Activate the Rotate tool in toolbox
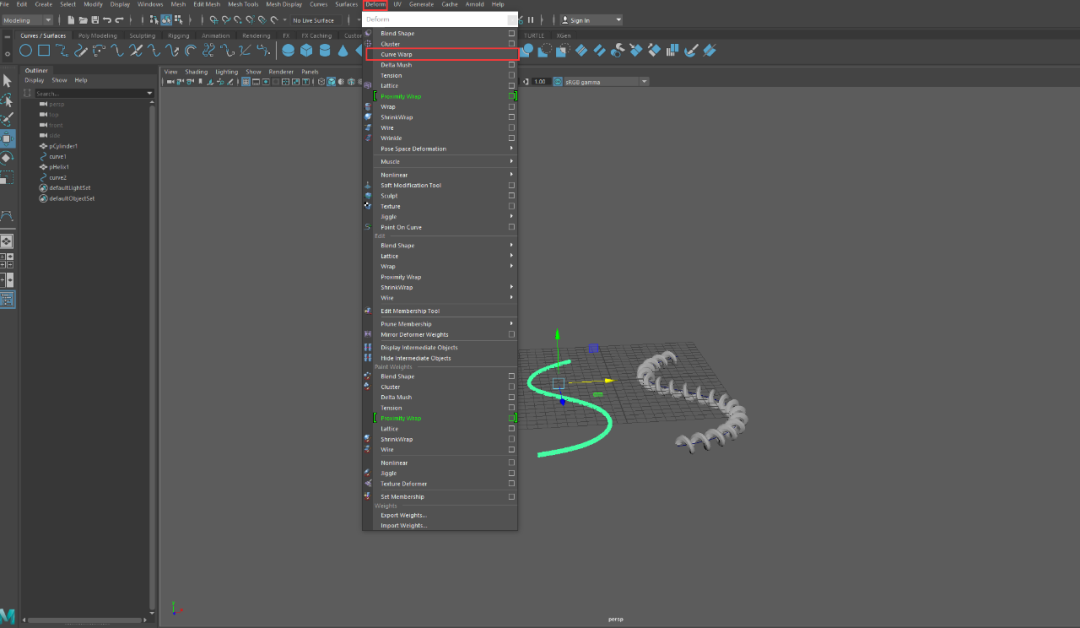Image resolution: width=1080 pixels, height=628 pixels. coord(7,158)
